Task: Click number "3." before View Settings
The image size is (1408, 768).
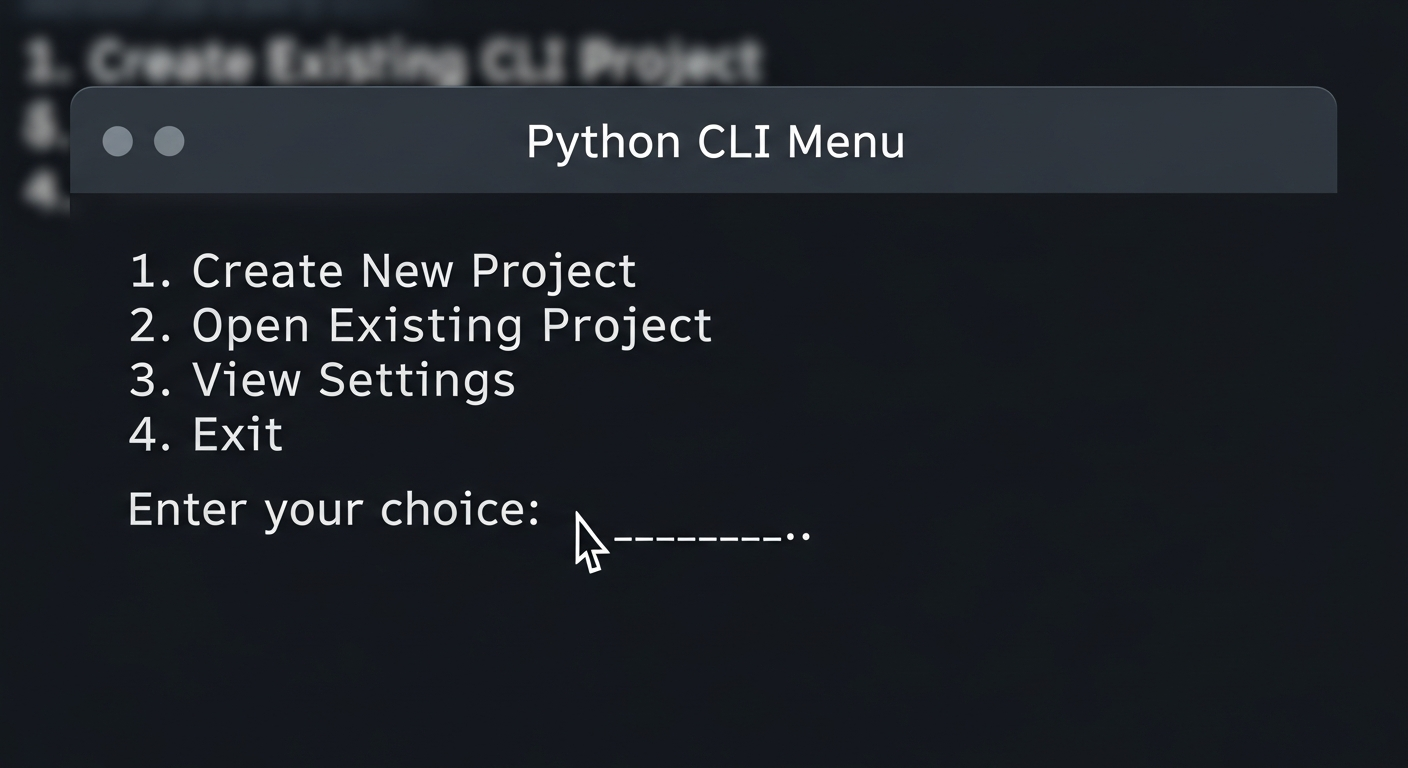Action: [152, 380]
